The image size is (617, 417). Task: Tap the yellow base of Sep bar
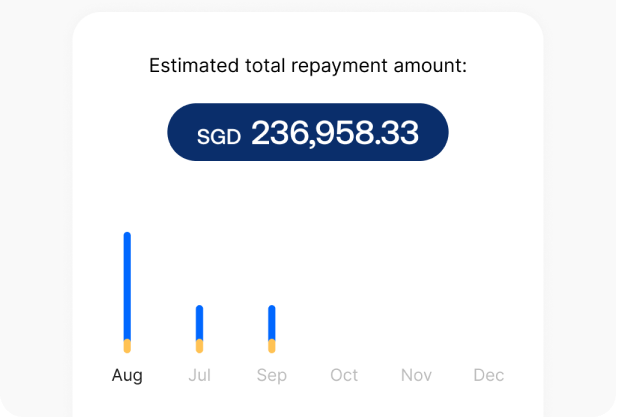pyautogui.click(x=272, y=346)
